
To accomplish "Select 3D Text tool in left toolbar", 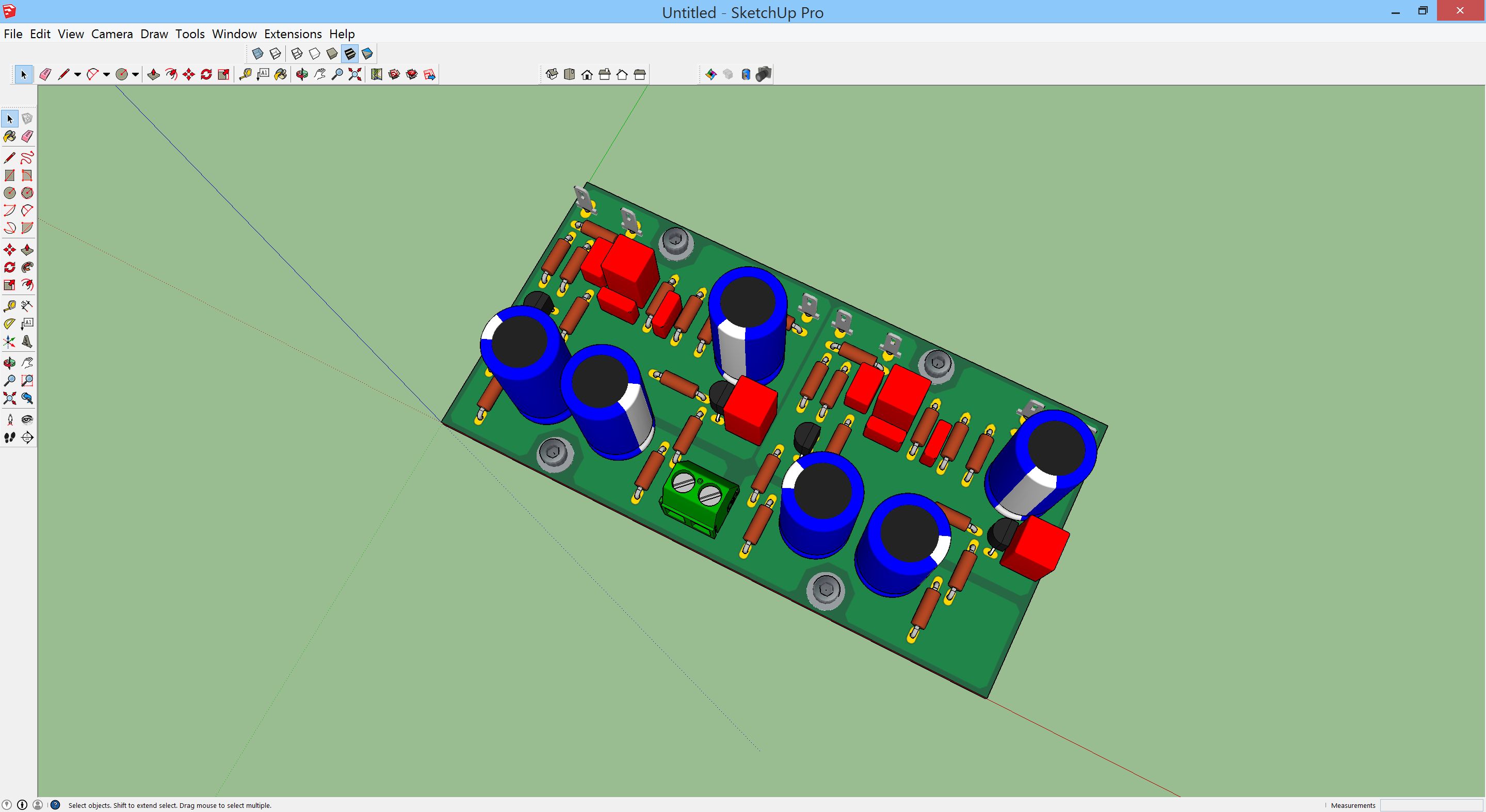I will point(27,342).
